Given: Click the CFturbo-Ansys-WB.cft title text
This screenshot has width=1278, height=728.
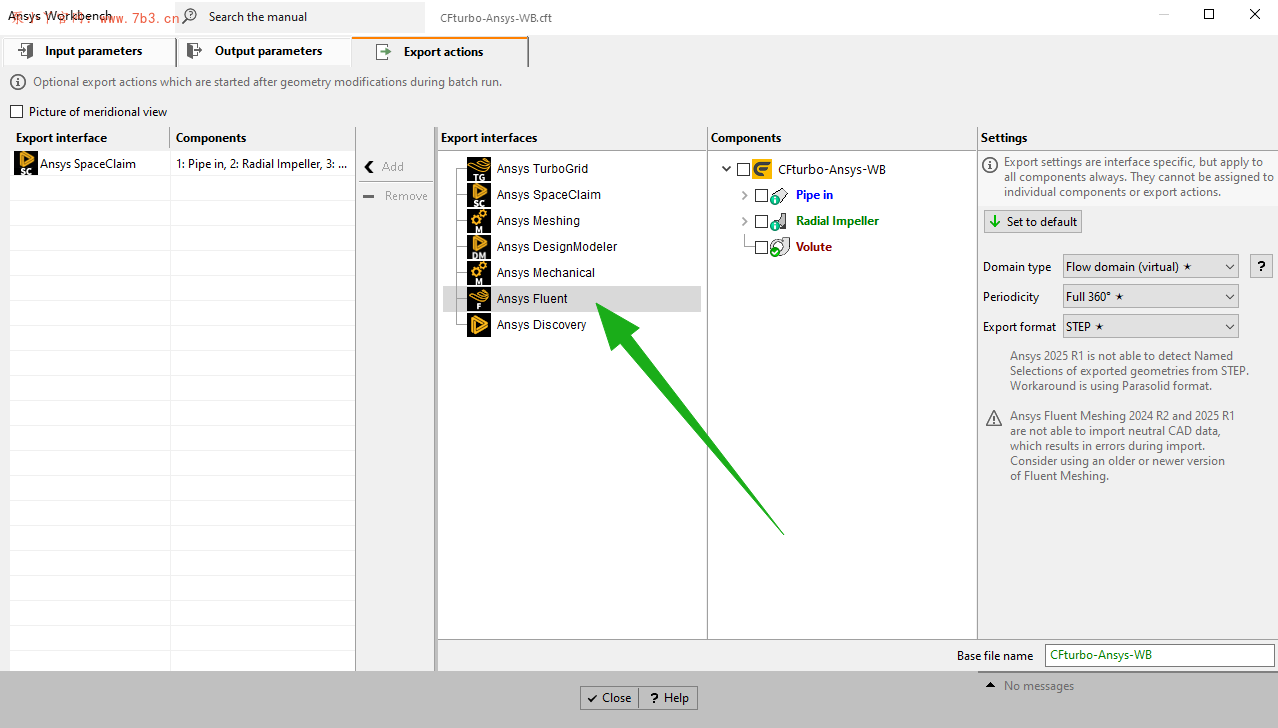Looking at the screenshot, I should [x=496, y=18].
